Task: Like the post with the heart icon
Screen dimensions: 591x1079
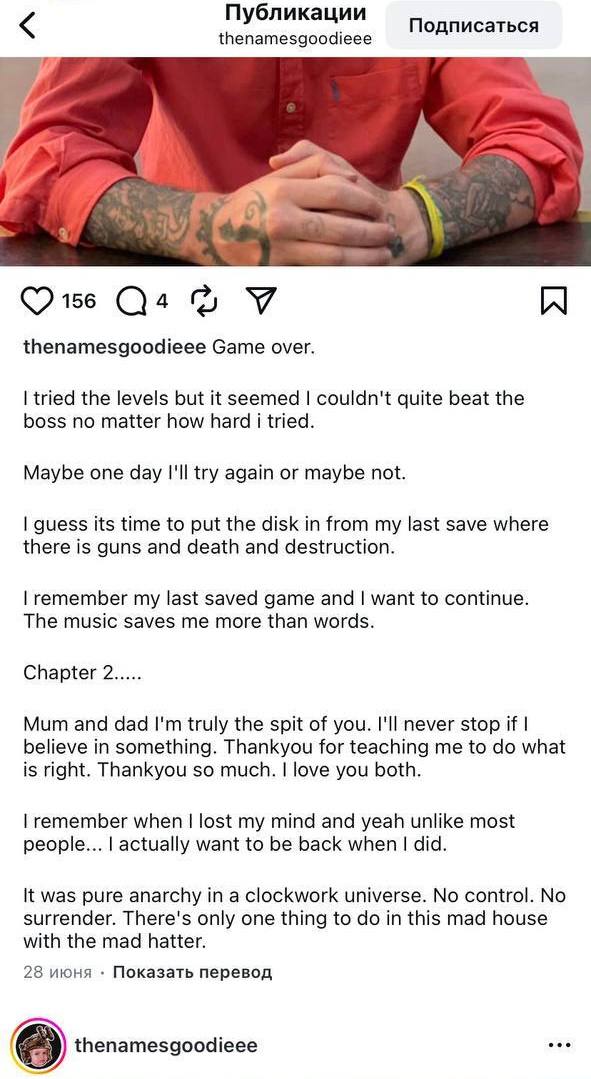Action: [38, 301]
